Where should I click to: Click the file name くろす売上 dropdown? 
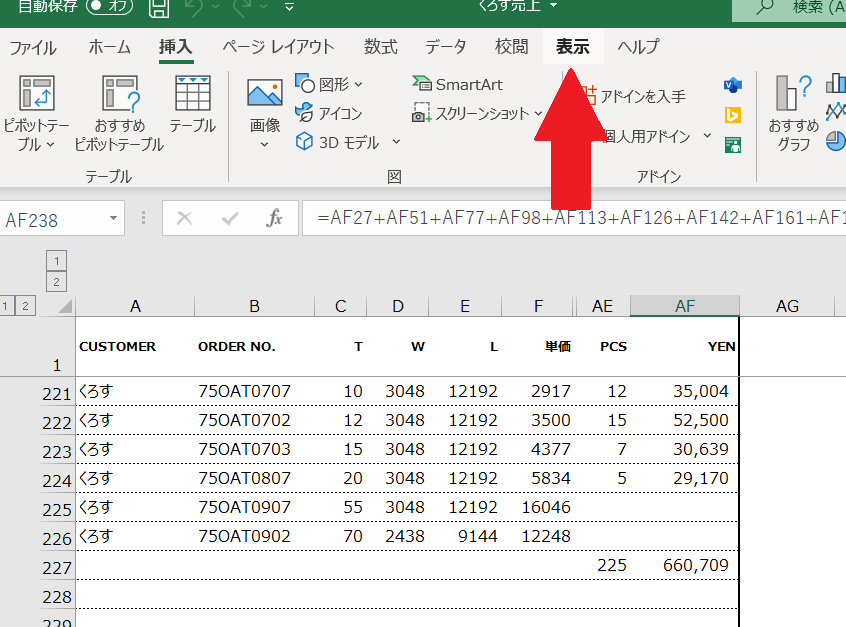[518, 6]
